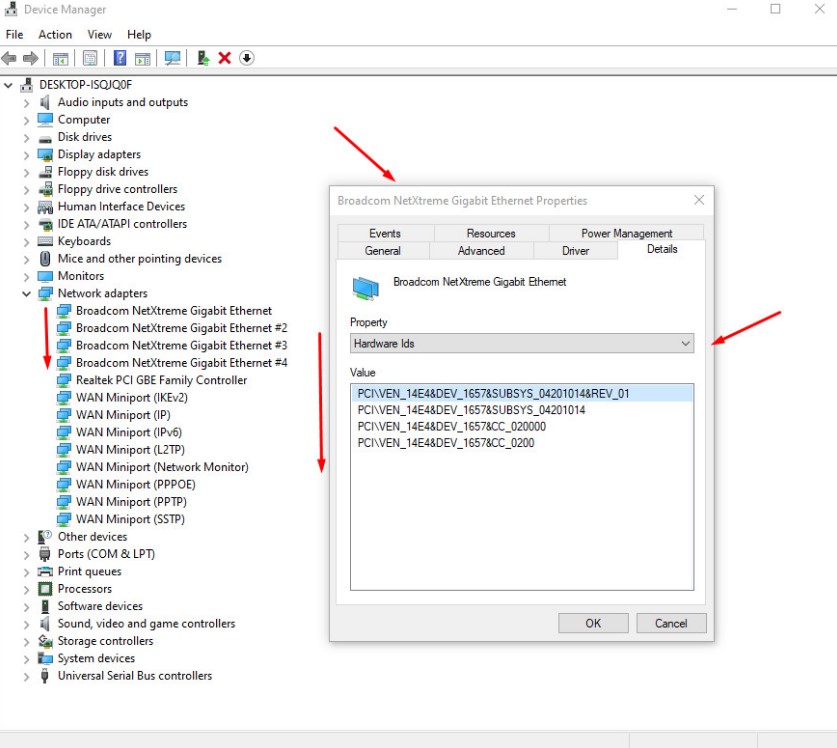Expand the Processors category
Image resolution: width=837 pixels, height=748 pixels.
(x=27, y=589)
